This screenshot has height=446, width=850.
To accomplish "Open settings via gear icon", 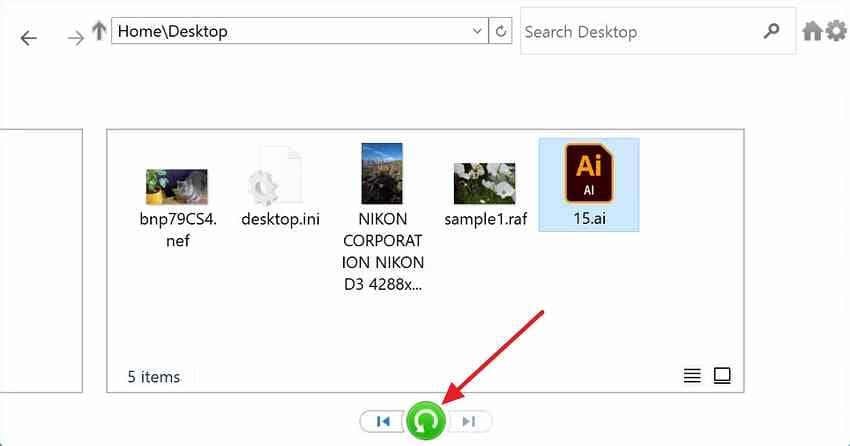I will point(836,31).
